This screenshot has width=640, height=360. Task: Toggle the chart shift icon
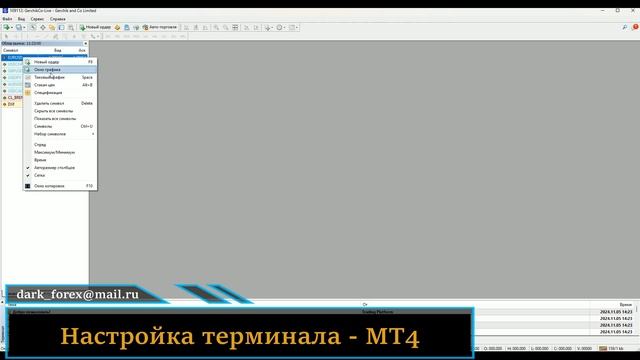256,27
